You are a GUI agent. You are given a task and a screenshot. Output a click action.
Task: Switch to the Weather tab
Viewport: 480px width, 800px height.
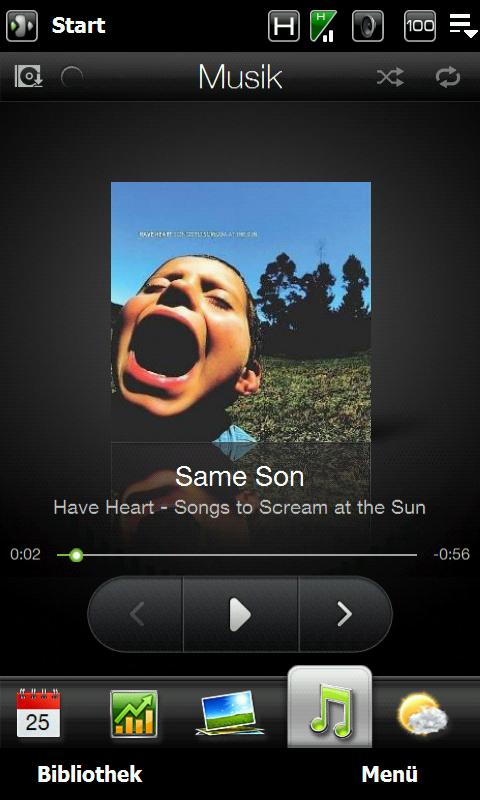pyautogui.click(x=423, y=713)
